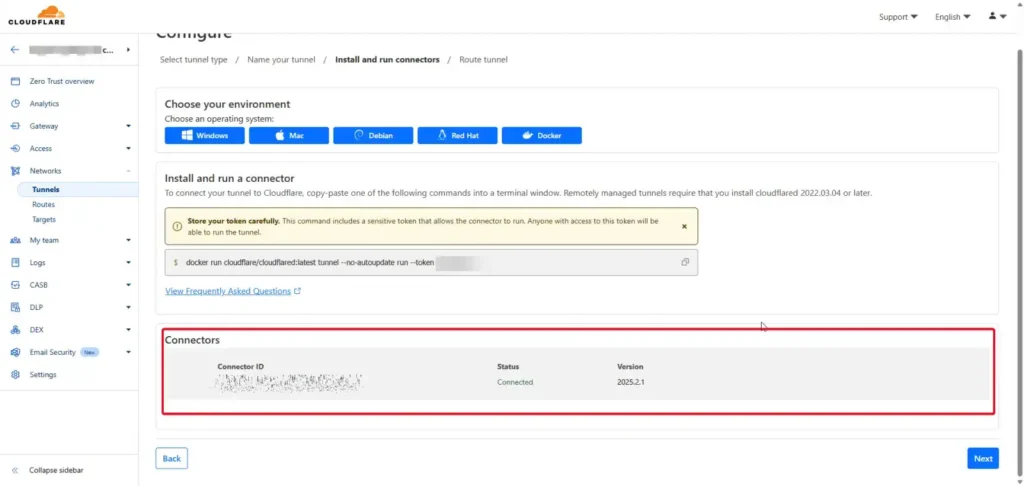Click the CASB sidebar icon
Viewport: 1024px width, 486px height.
(16, 285)
